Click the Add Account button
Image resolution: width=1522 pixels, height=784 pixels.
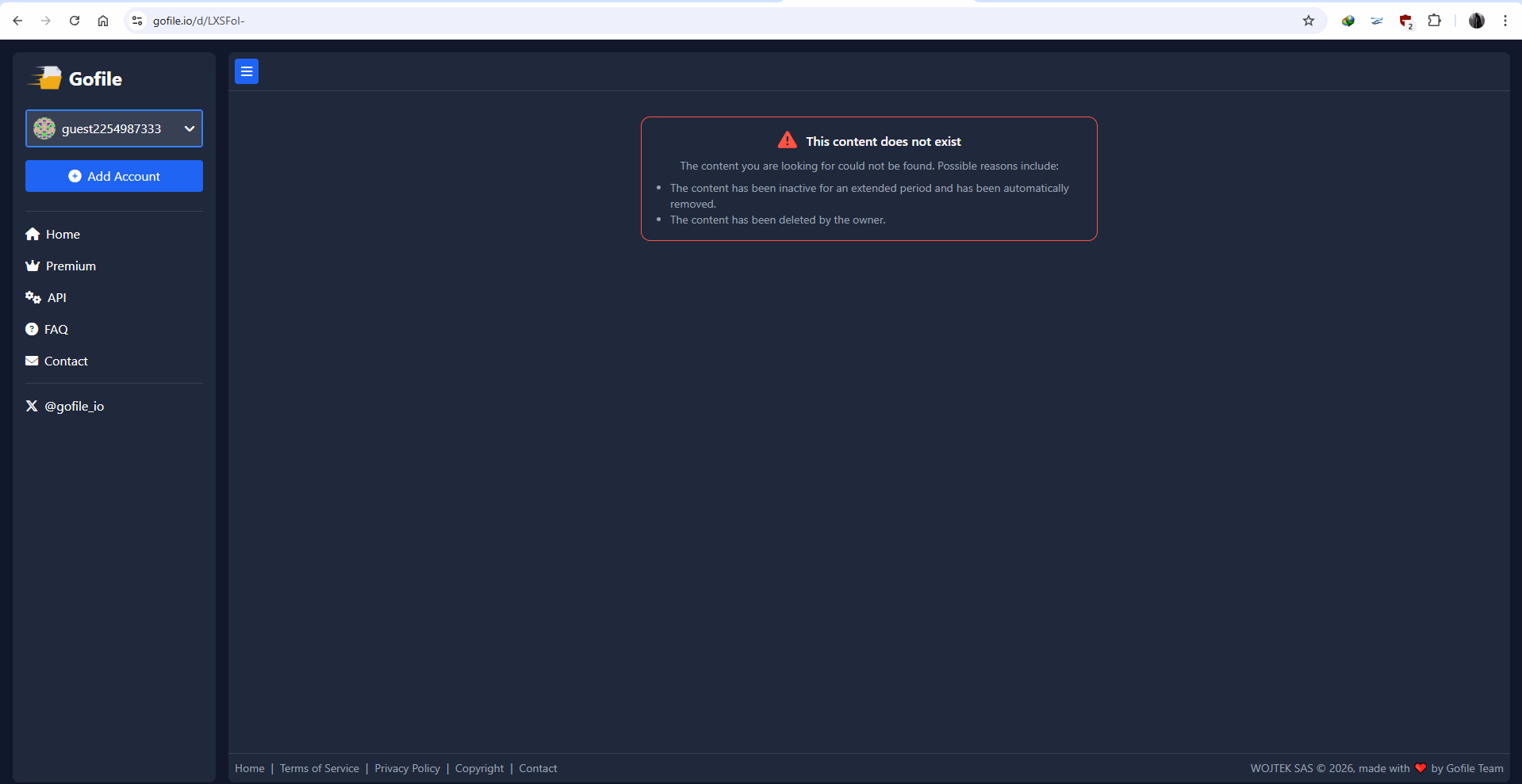[x=114, y=176]
